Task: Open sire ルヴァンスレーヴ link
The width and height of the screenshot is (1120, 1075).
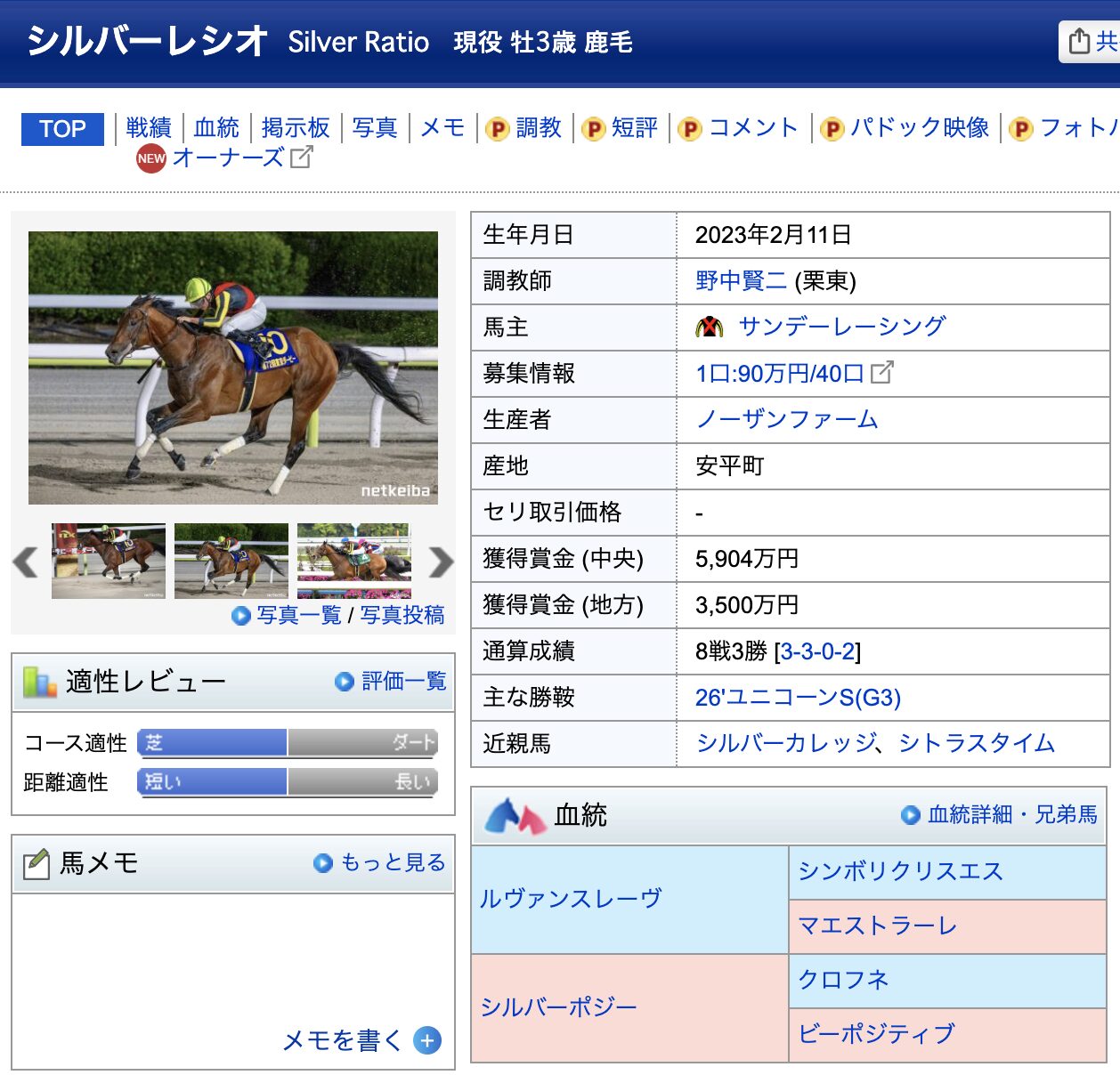Action: coord(571,899)
